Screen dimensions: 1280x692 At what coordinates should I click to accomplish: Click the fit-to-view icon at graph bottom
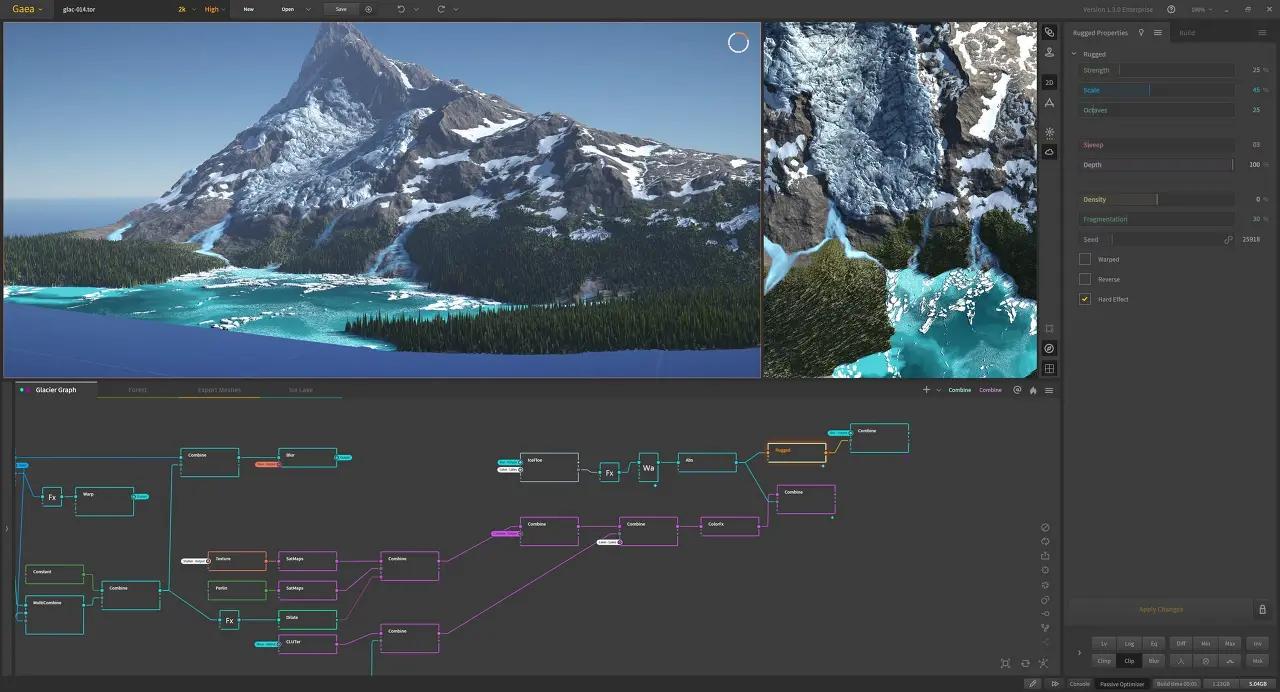[1005, 663]
